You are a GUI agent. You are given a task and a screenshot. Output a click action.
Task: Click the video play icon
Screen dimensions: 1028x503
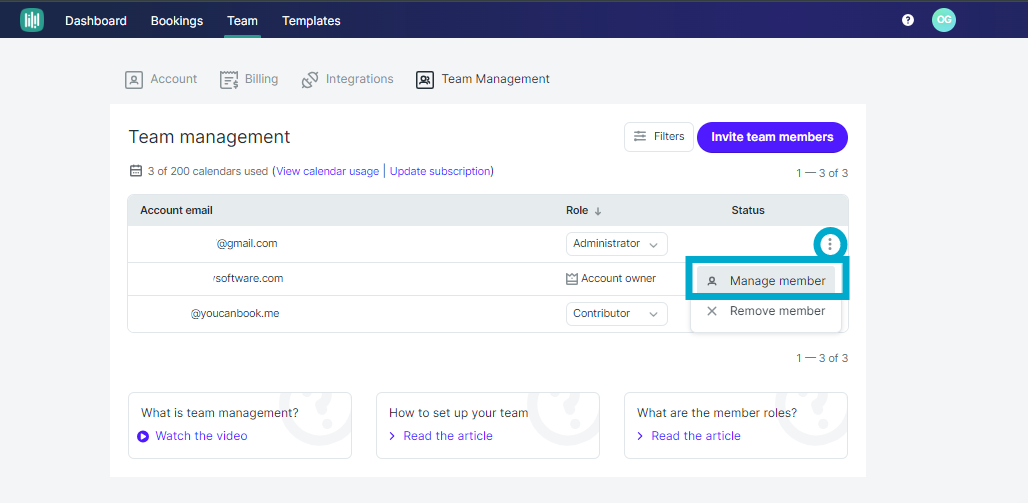143,436
